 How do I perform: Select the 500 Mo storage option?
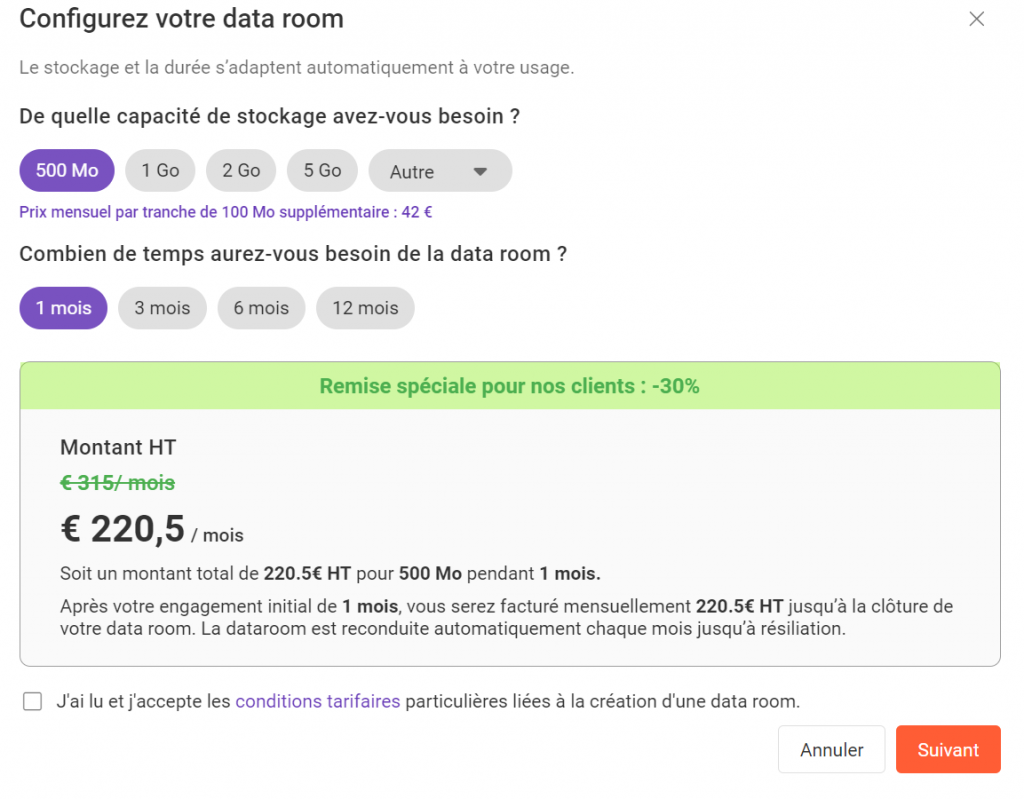pyautogui.click(x=67, y=171)
